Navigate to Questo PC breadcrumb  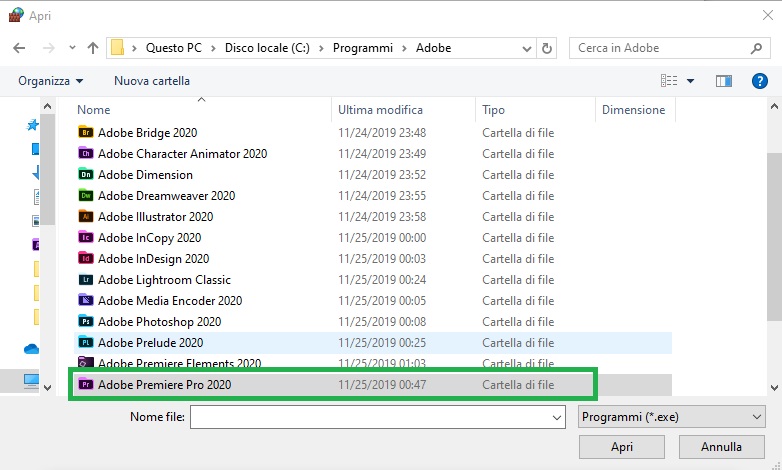click(x=174, y=48)
